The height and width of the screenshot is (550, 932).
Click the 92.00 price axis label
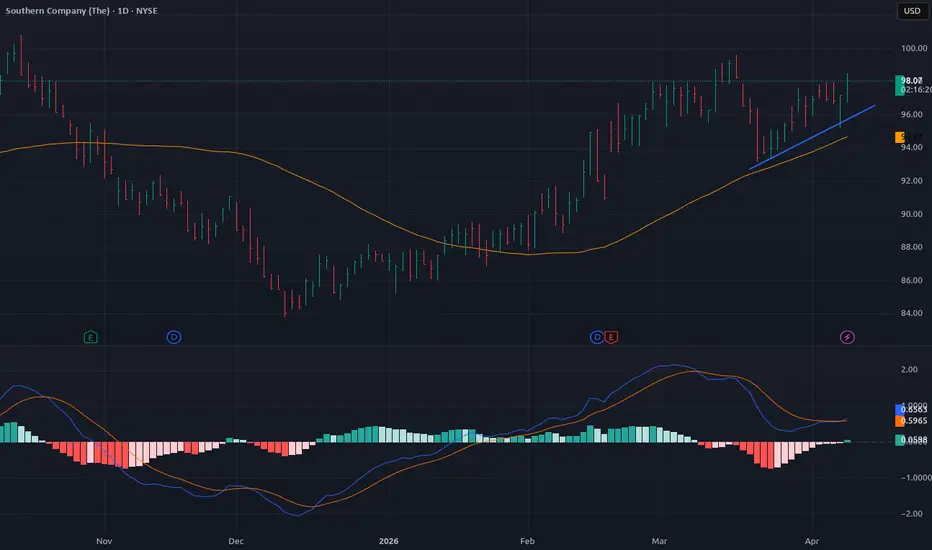coord(911,181)
